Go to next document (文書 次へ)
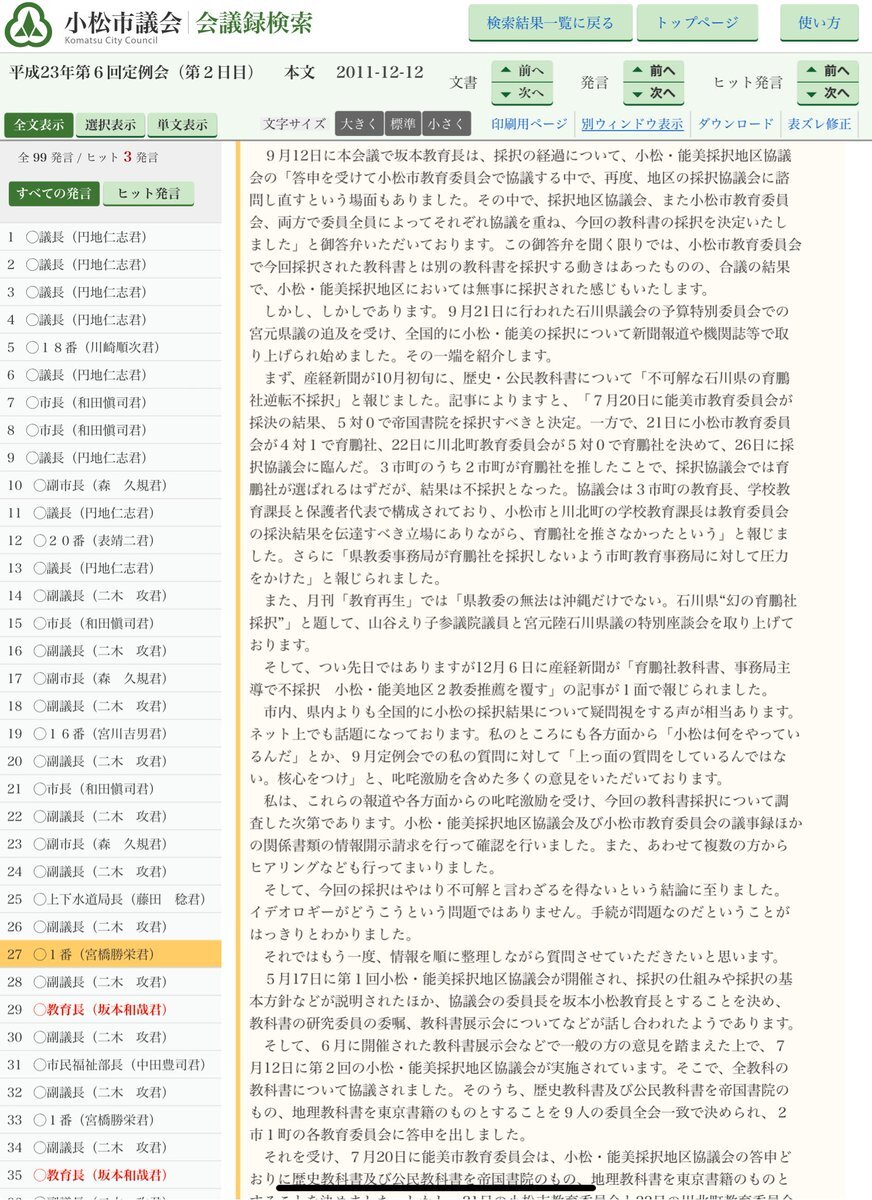This screenshot has height=1200, width=872. pyautogui.click(x=522, y=94)
